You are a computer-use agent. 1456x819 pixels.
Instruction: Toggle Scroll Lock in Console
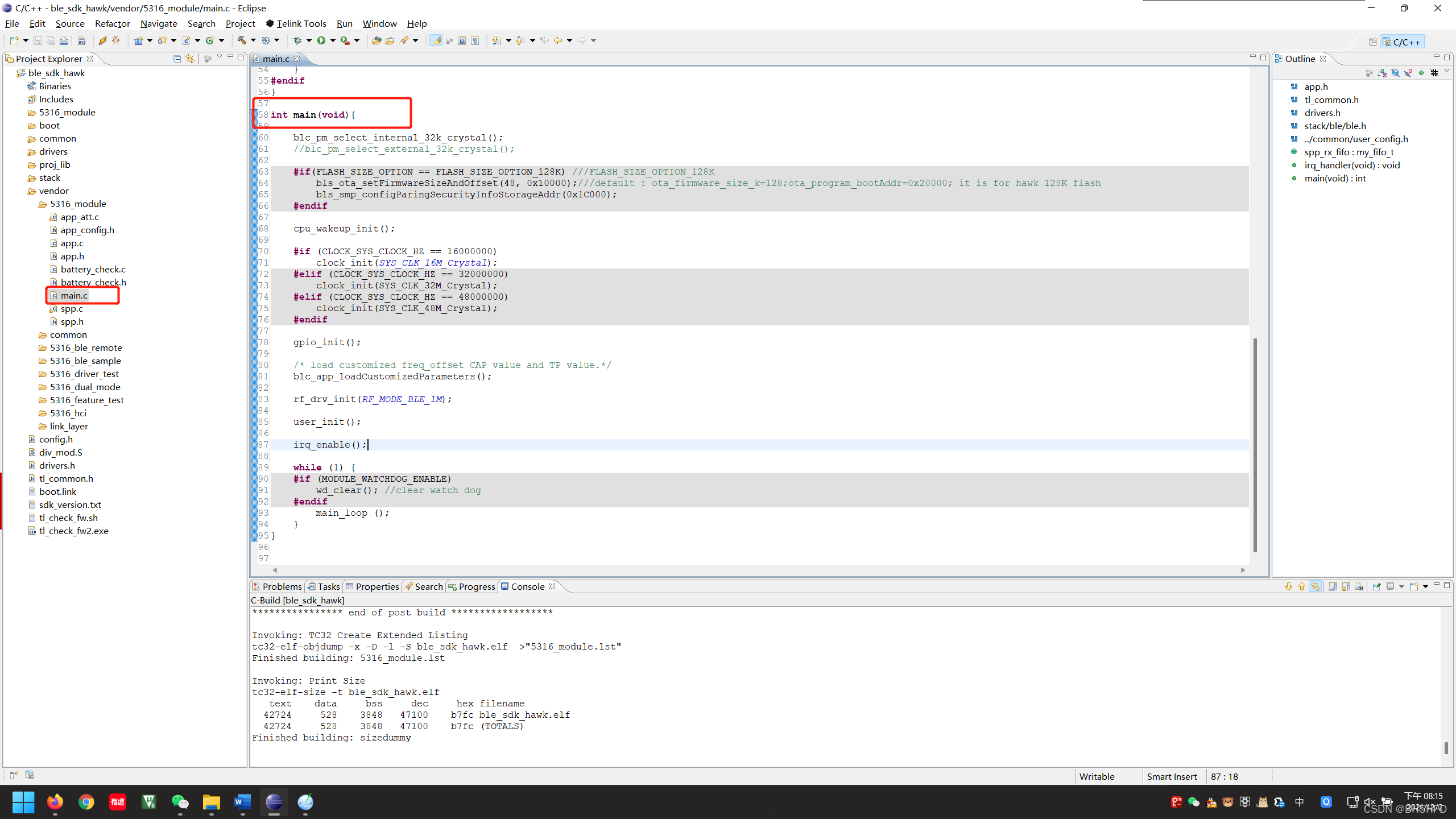(x=1346, y=586)
